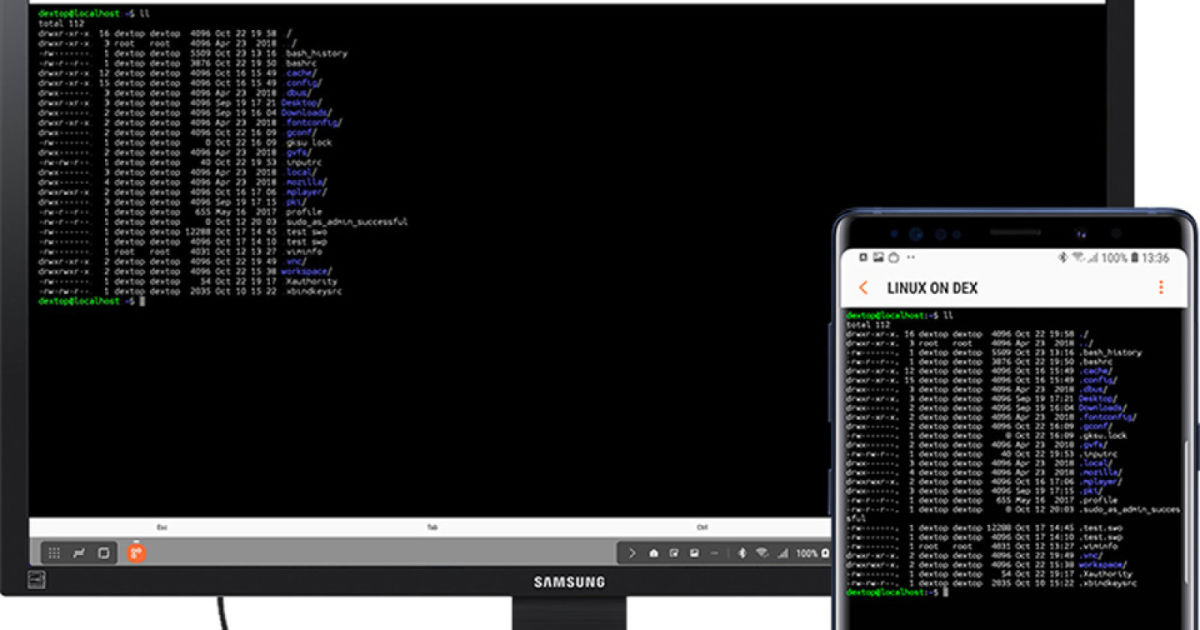Viewport: 1200px width, 630px height.
Task: Click the .Xauthority file in monitor terminal
Action: [x=308, y=281]
